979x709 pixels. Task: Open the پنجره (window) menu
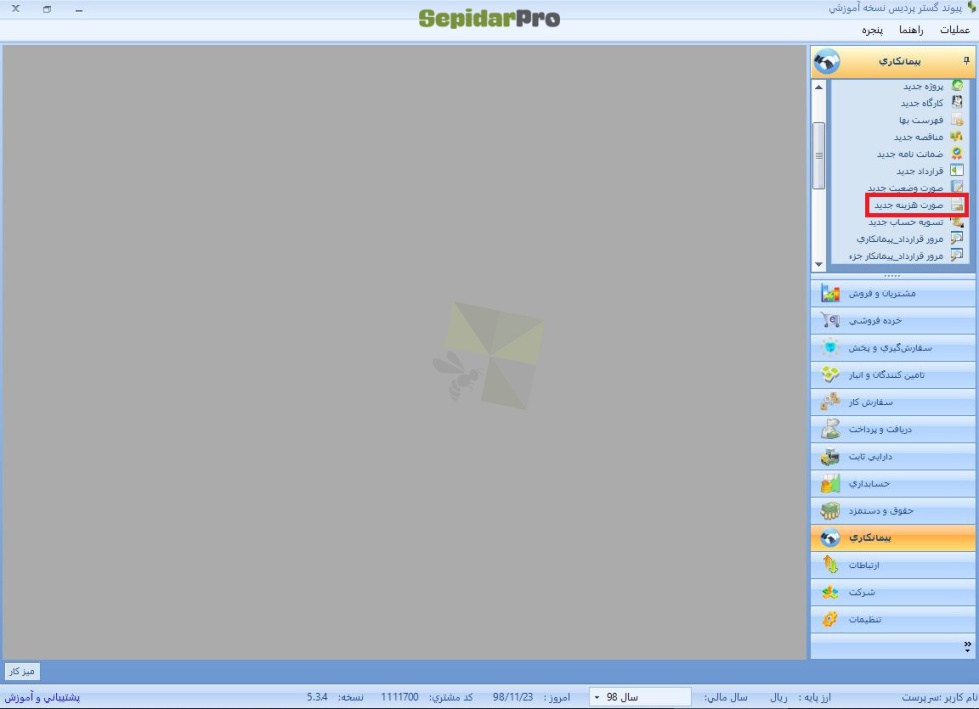872,30
